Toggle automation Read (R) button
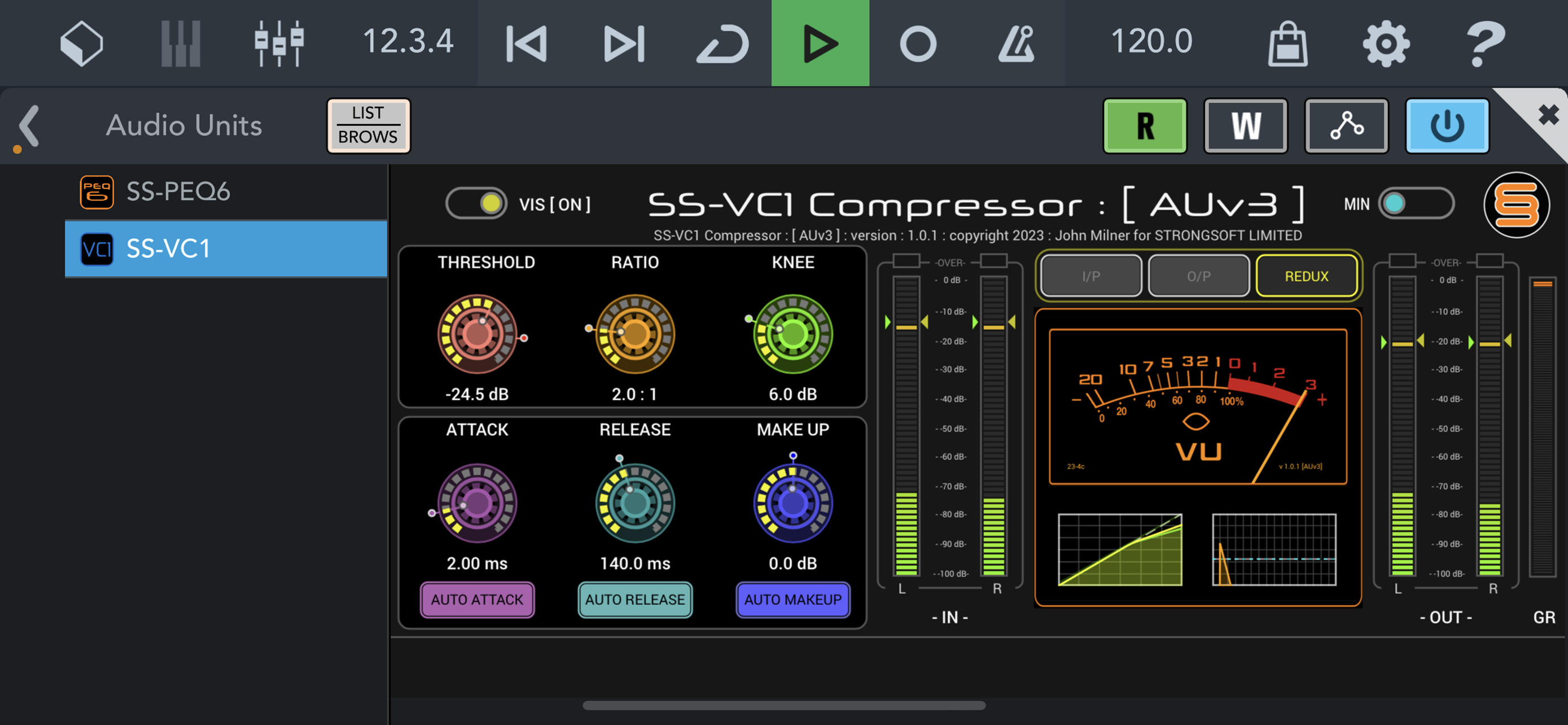 point(1145,125)
